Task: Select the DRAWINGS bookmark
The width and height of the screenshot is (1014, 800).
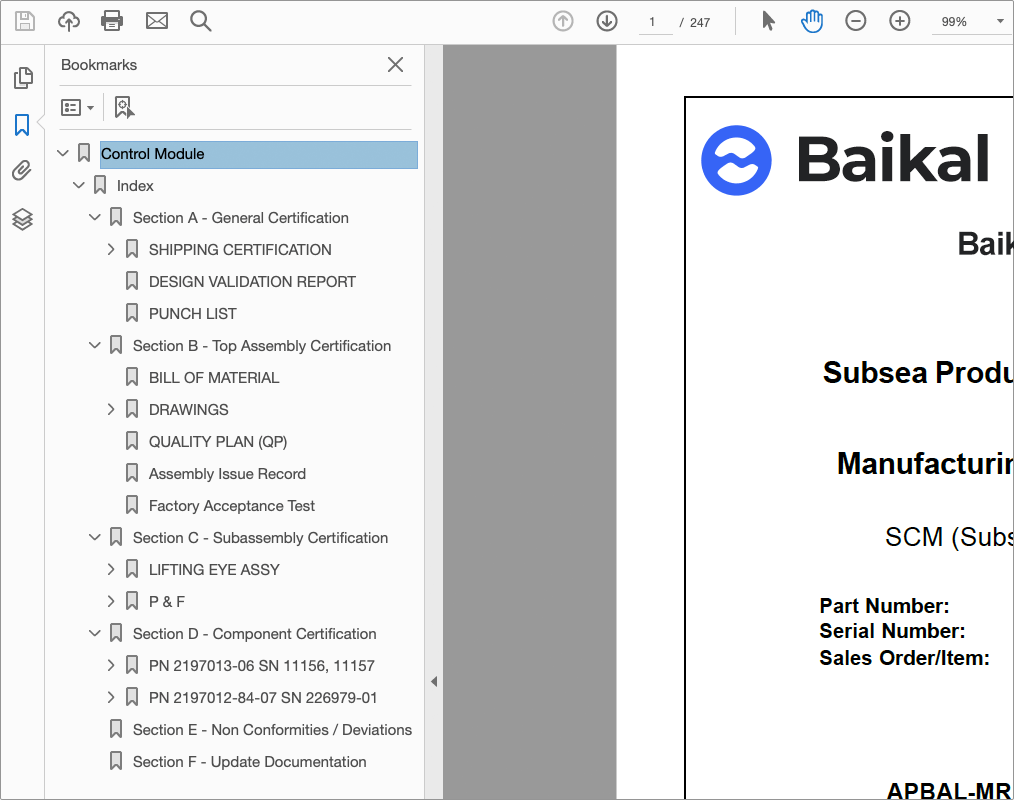Action: coord(188,410)
